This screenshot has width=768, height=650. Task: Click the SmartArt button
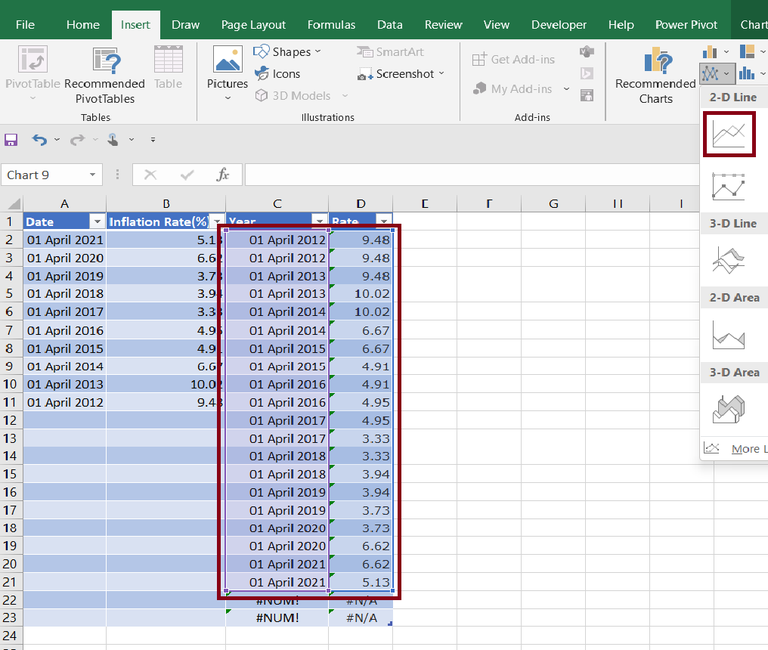click(x=390, y=51)
